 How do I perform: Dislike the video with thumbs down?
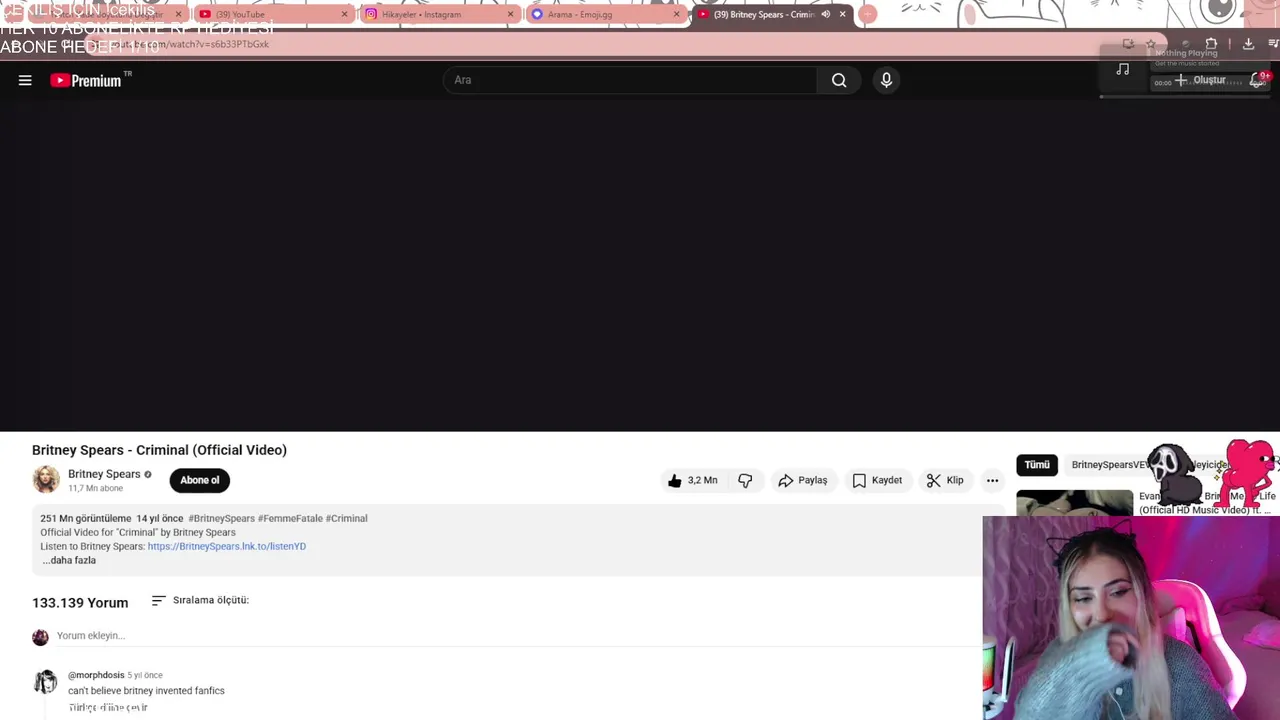pyautogui.click(x=745, y=480)
